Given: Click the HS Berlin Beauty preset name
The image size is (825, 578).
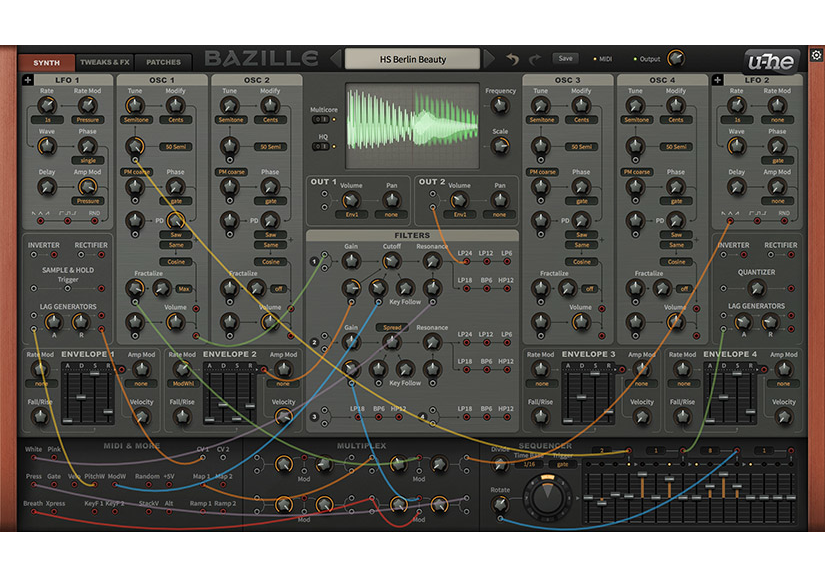Looking at the screenshot, I should point(412,59).
